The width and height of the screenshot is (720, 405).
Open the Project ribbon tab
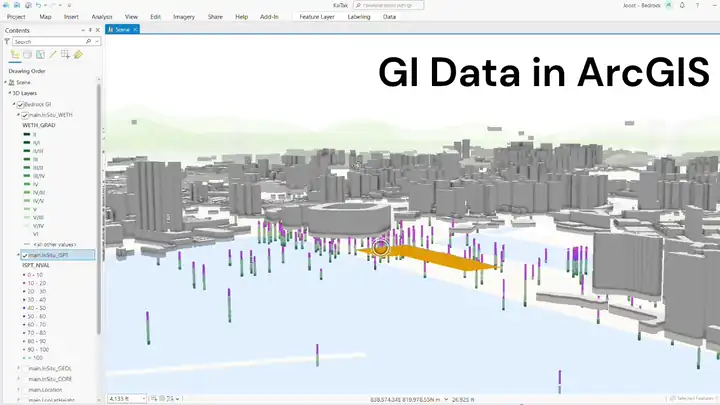tap(16, 17)
